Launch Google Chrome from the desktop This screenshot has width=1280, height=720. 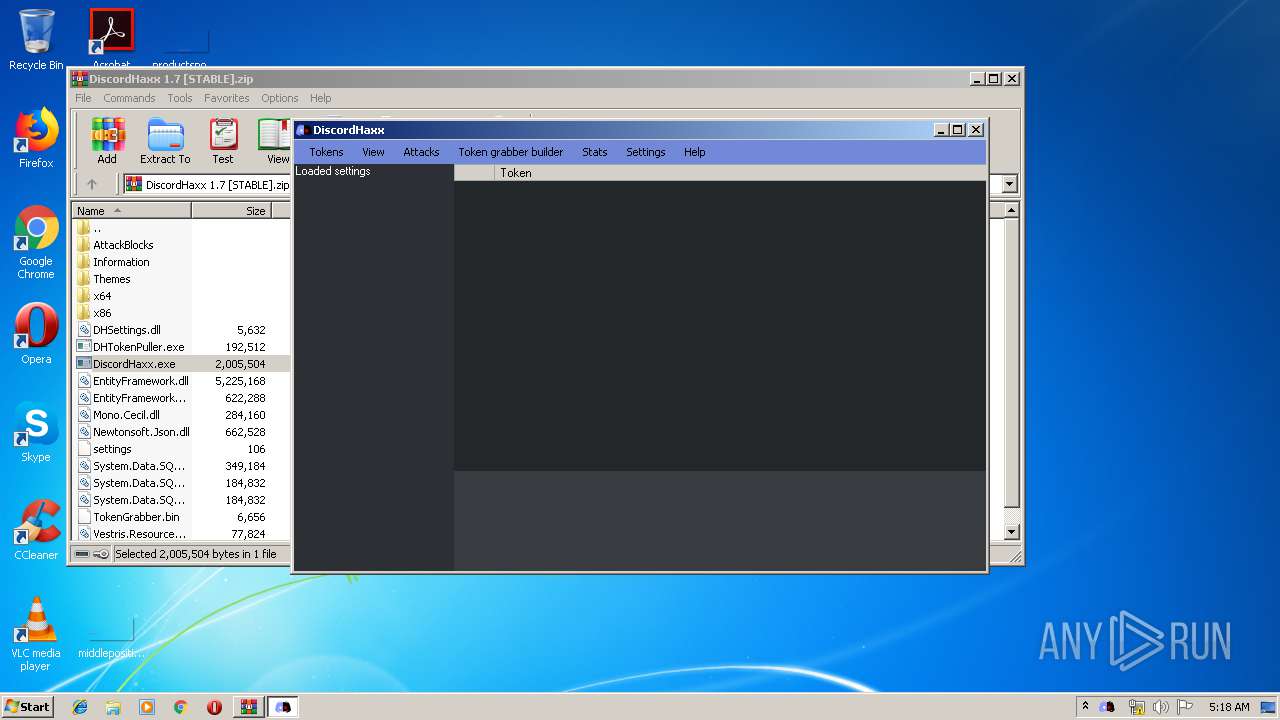pos(36,242)
